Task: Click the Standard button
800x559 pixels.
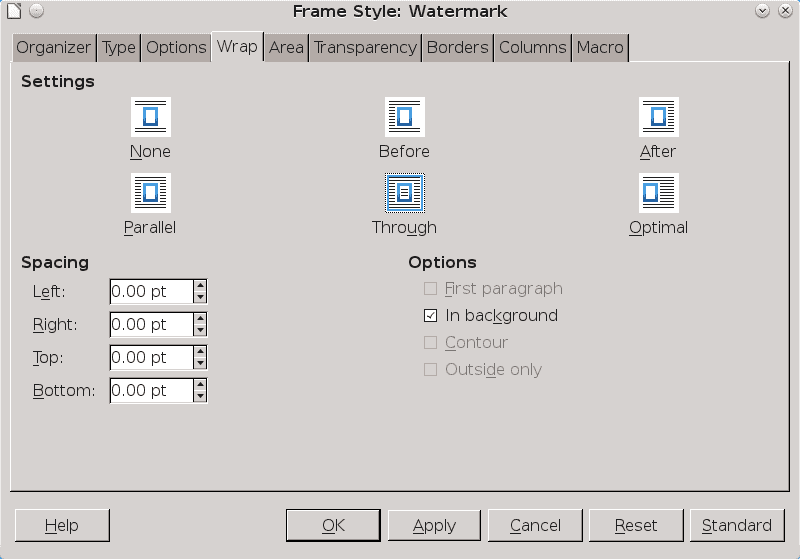Action: 736,525
